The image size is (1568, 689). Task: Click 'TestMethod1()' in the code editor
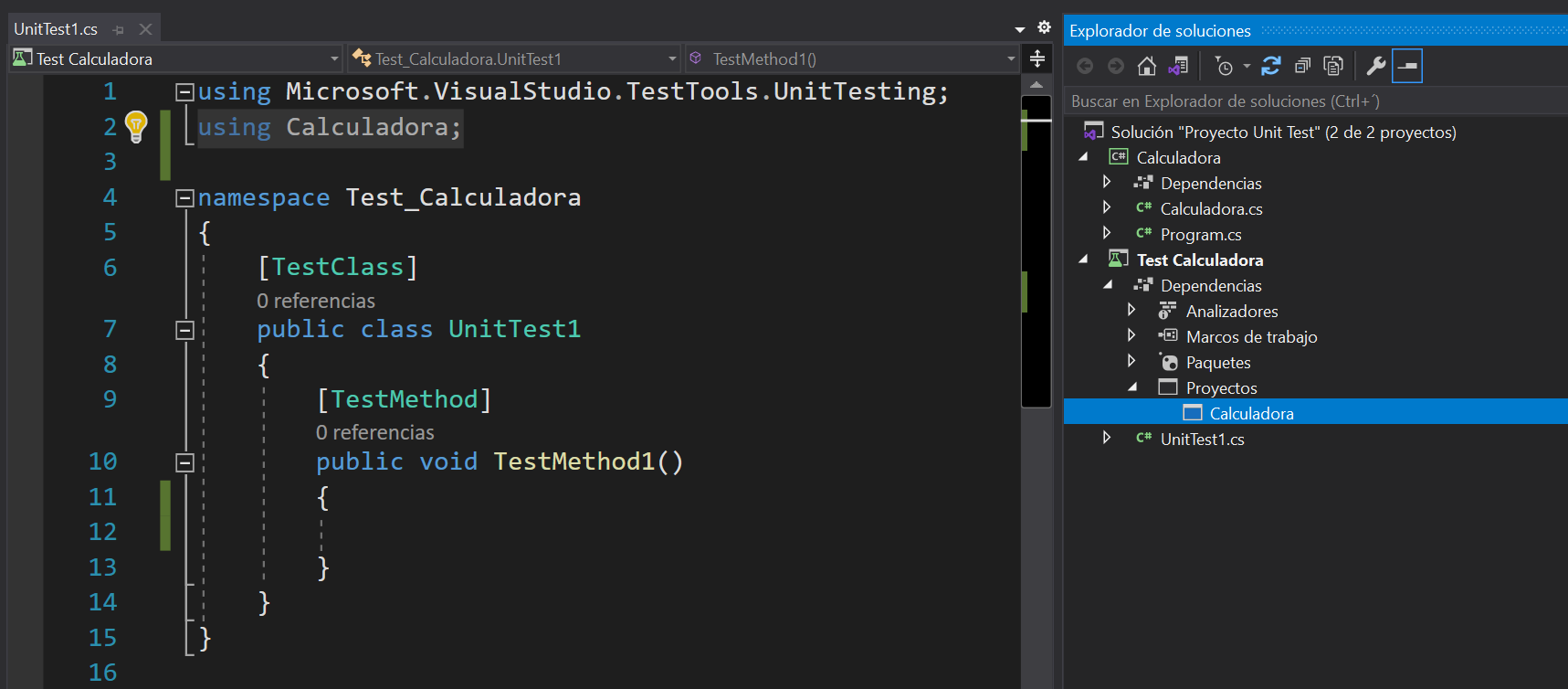tap(588, 461)
